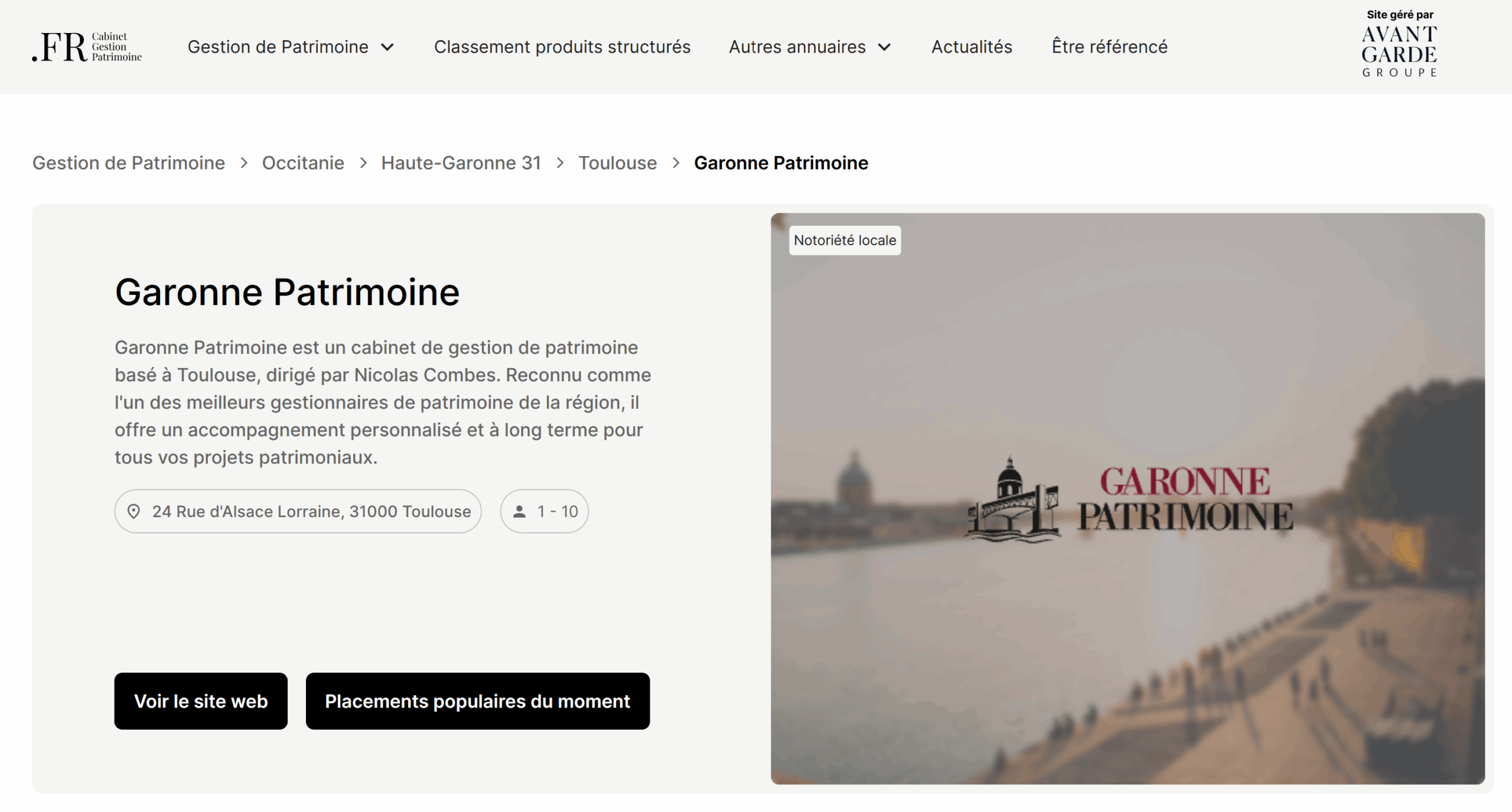Open the Être référencé page
This screenshot has width=1512, height=812.
1109,47
